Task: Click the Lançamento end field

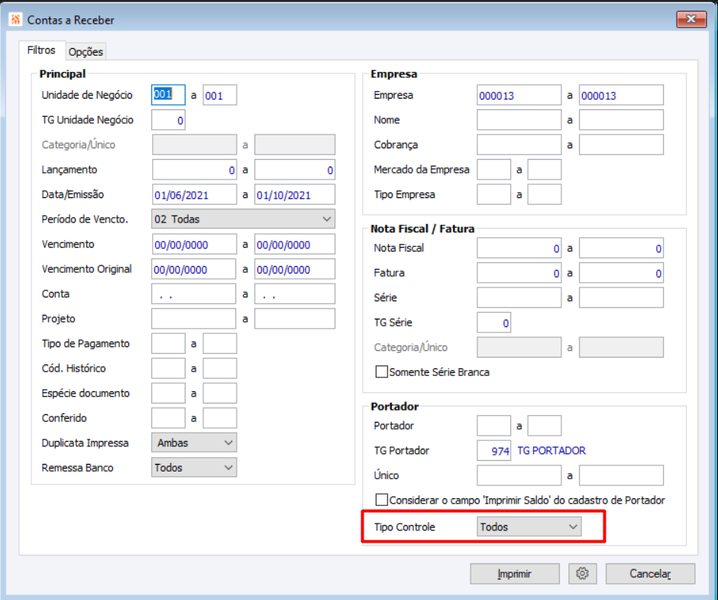Action: click(x=294, y=169)
